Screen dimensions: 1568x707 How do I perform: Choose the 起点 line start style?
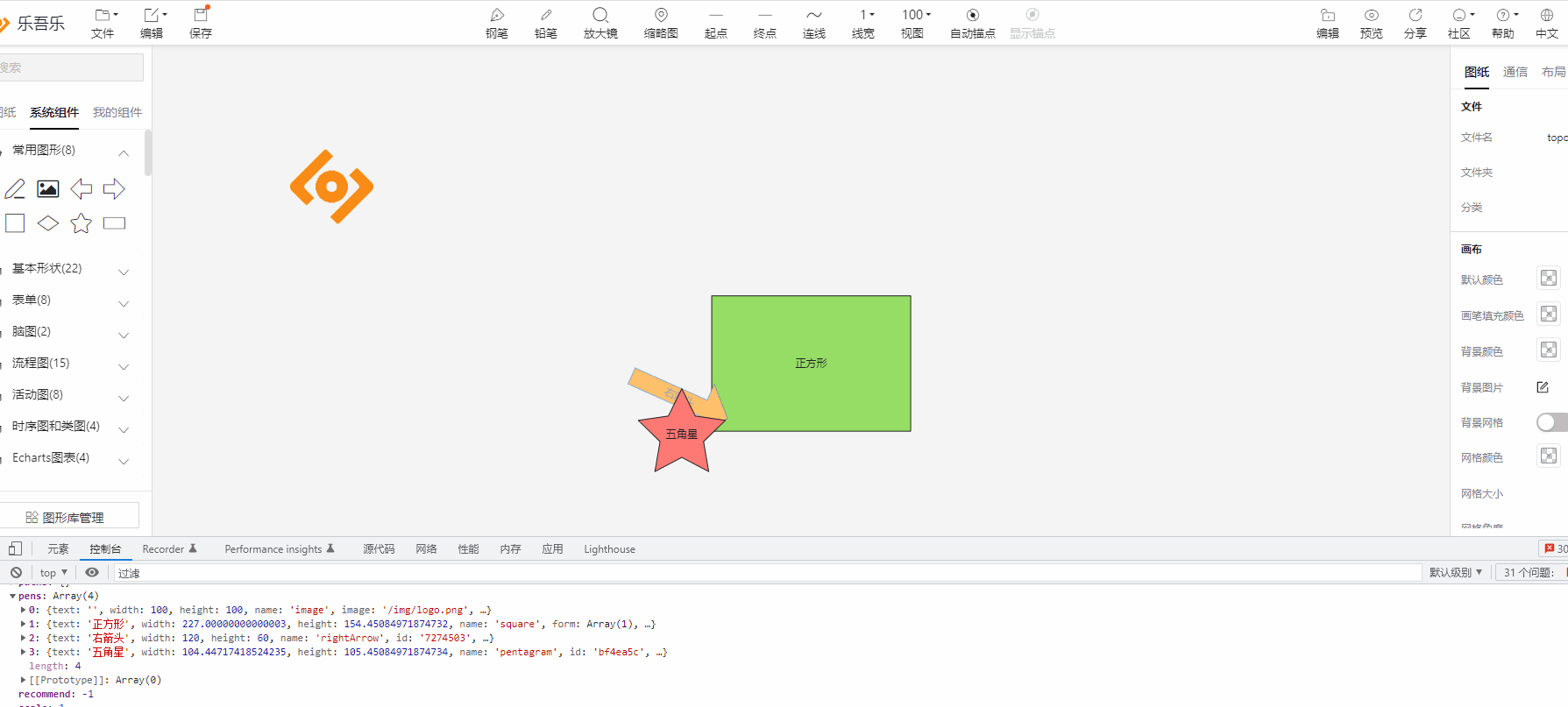click(x=716, y=24)
